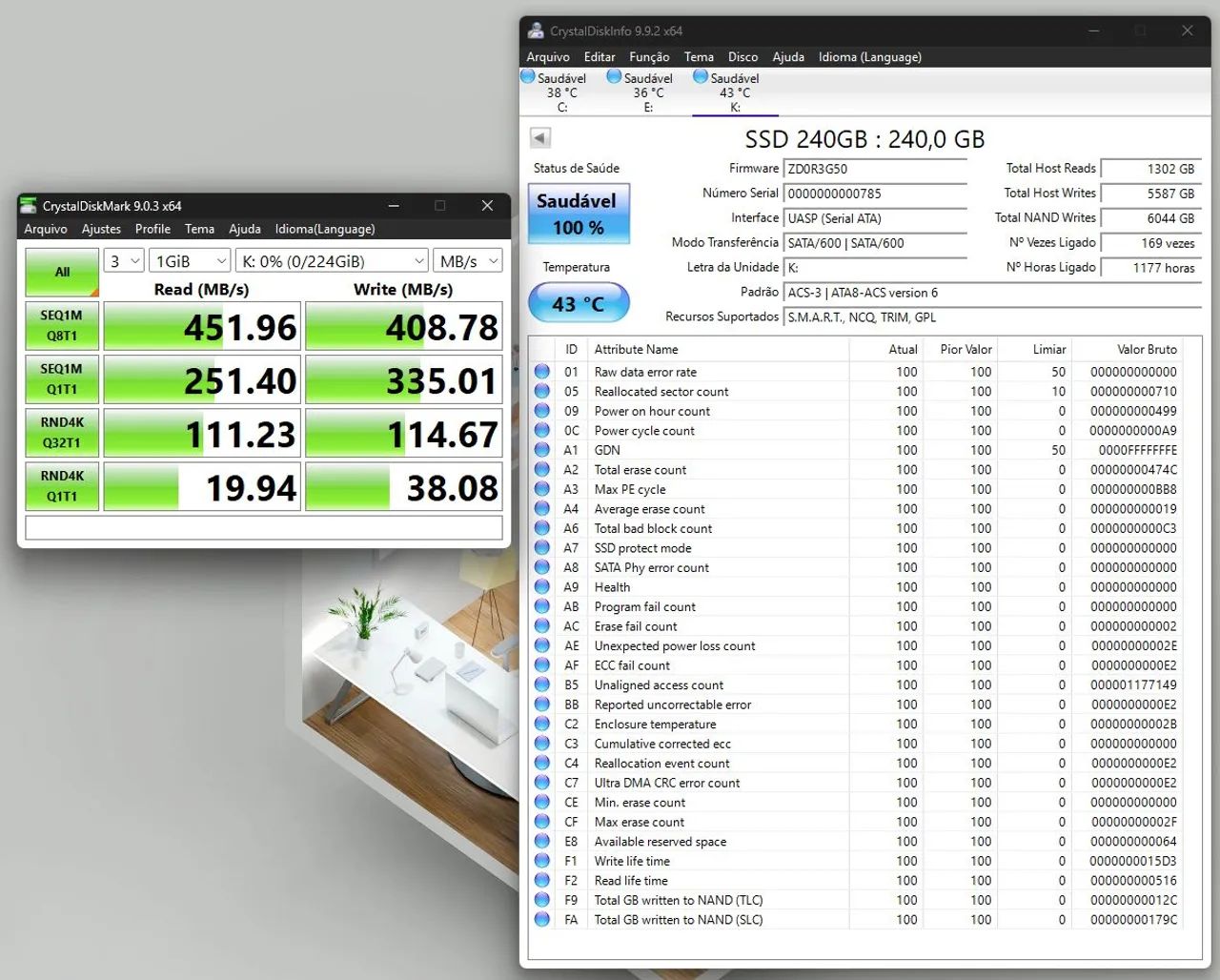The width and height of the screenshot is (1220, 980).
Task: Click status orb for Enclosure temperature
Action: tap(542, 723)
